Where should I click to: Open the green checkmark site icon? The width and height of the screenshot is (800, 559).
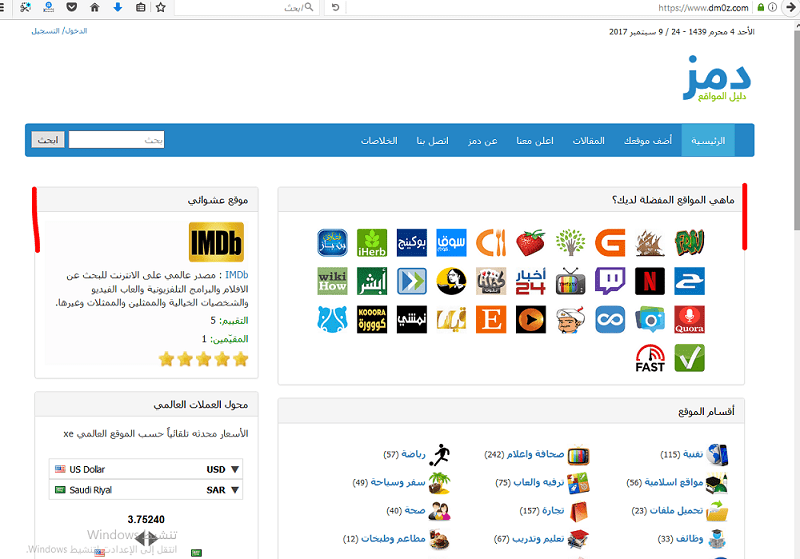coord(689,358)
